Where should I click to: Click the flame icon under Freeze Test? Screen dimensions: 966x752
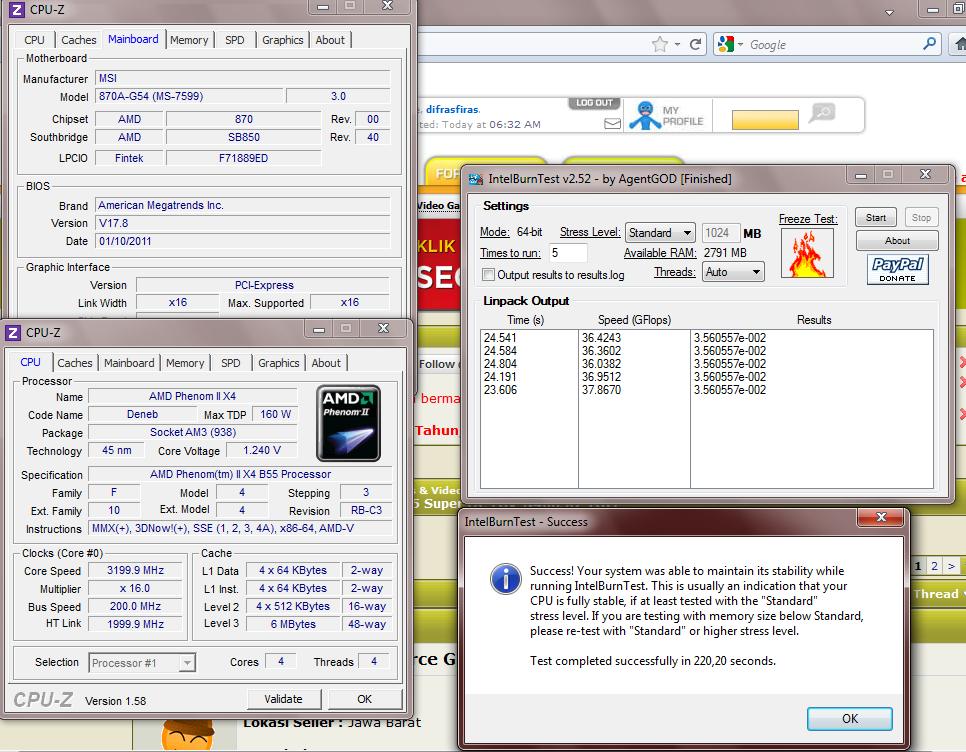point(807,253)
